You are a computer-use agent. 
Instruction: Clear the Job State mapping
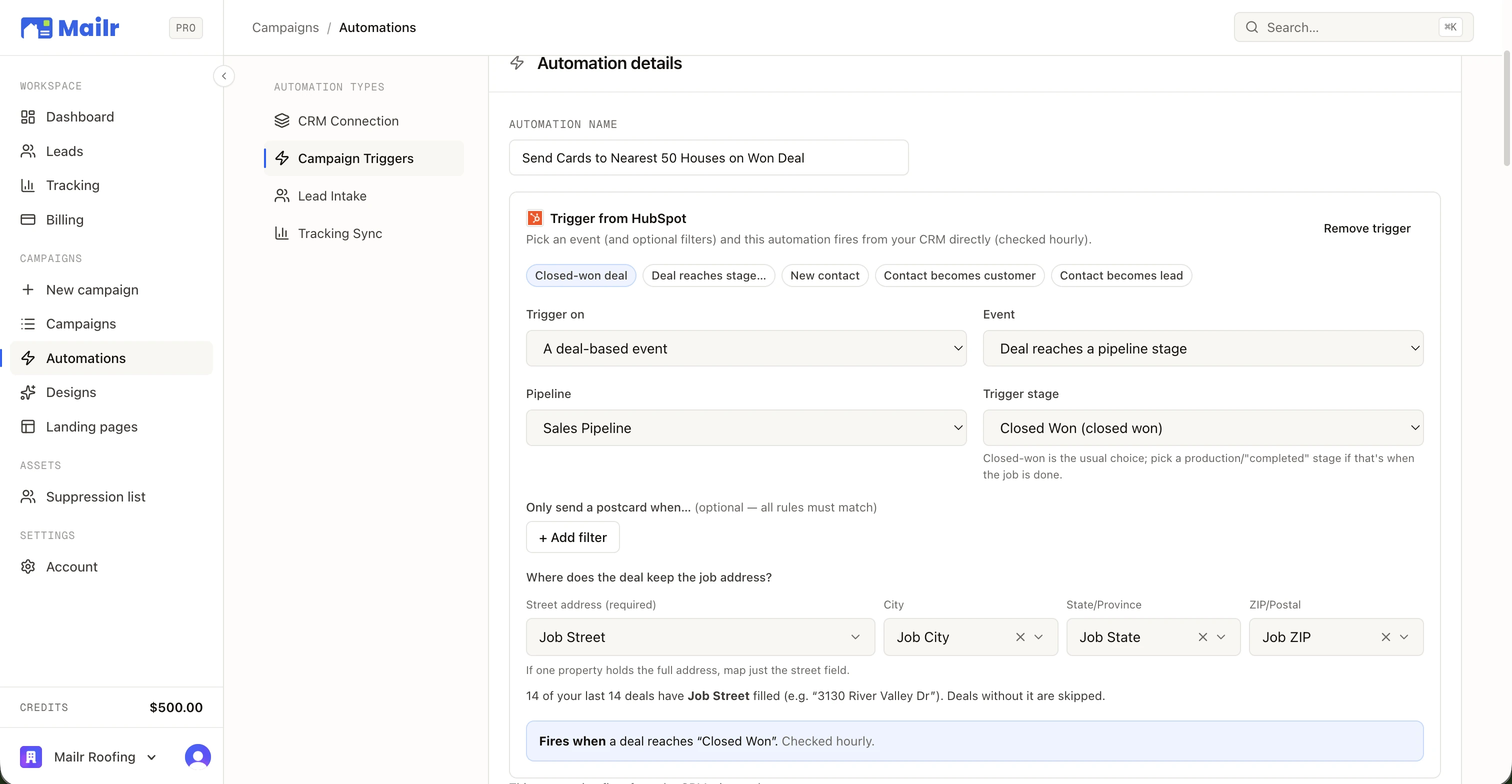[x=1202, y=637]
